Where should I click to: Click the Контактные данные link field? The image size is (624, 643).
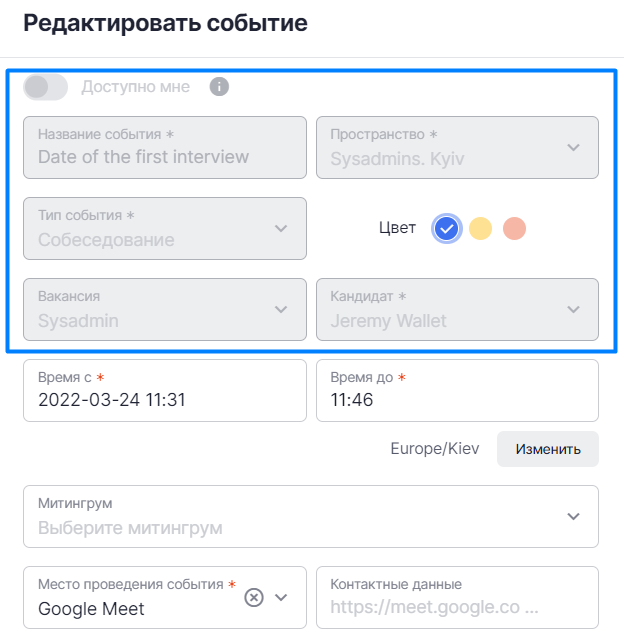(x=457, y=597)
